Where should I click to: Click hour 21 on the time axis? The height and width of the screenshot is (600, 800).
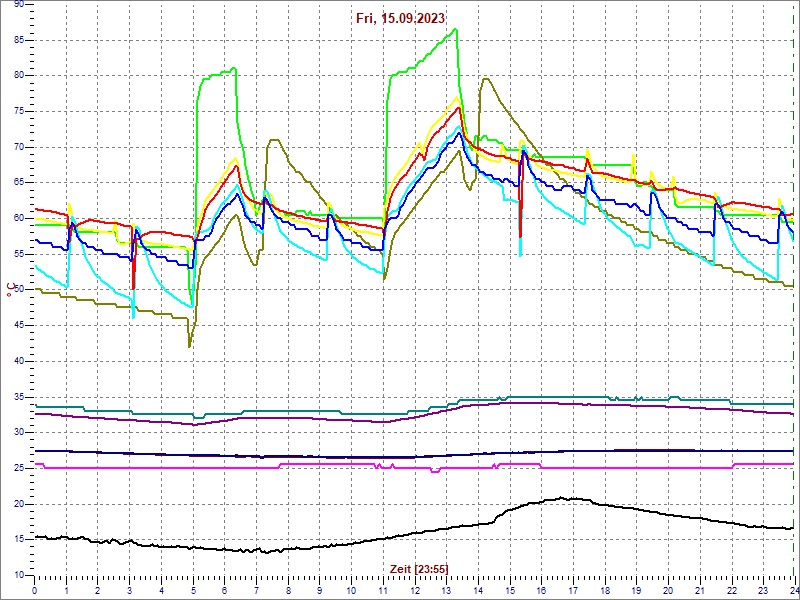click(699, 589)
